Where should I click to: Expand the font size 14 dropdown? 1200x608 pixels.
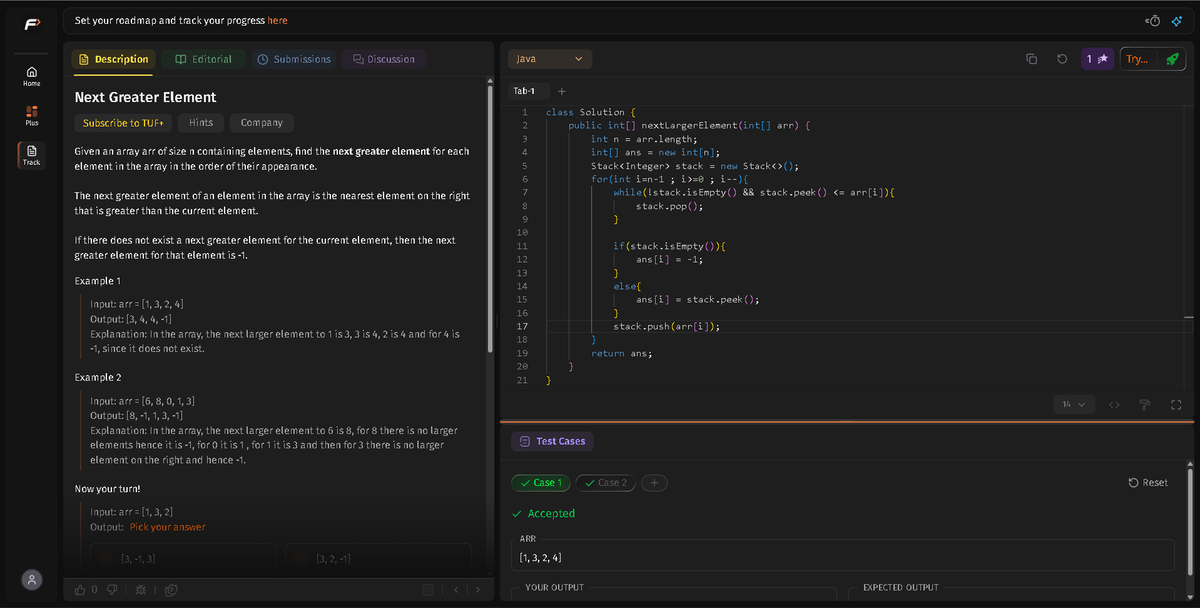(1075, 404)
